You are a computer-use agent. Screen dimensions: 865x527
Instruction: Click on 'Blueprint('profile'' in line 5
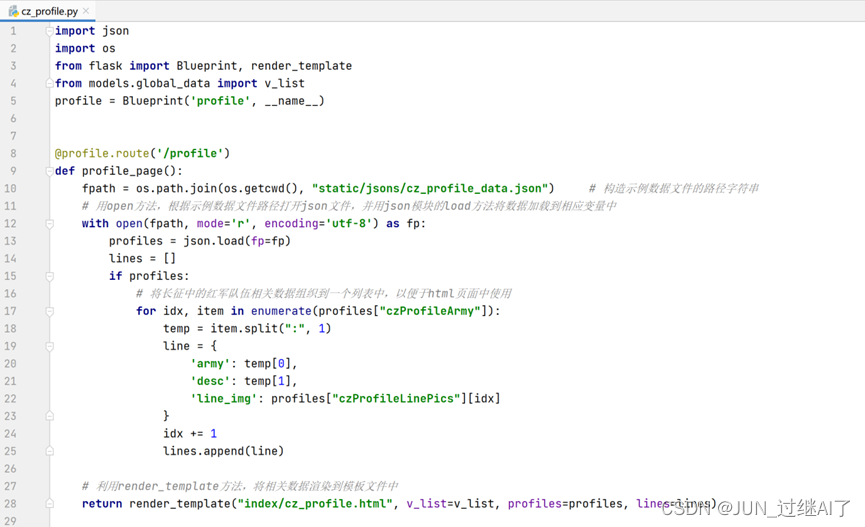pyautogui.click(x=186, y=101)
